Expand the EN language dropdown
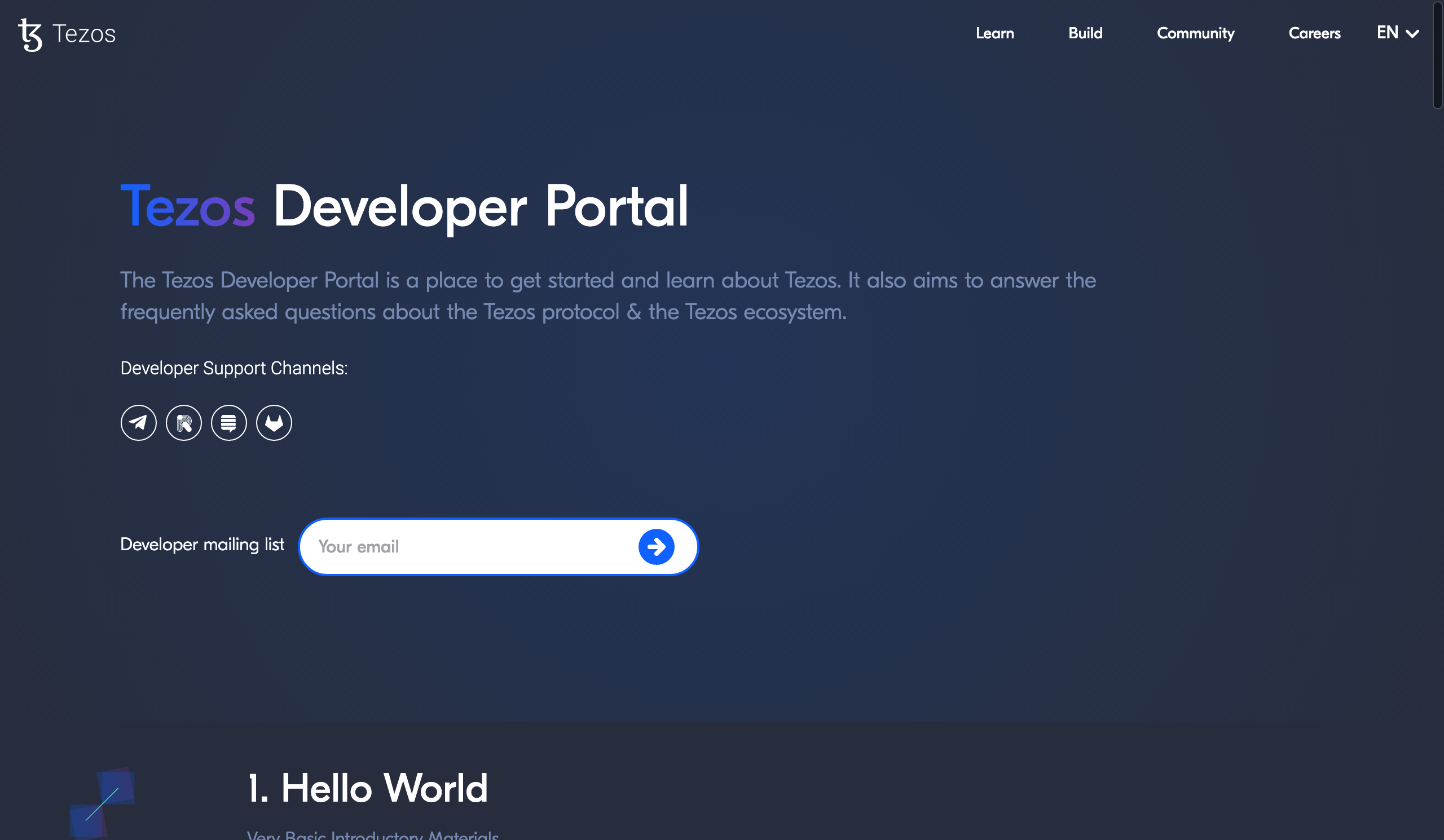 coord(1398,33)
